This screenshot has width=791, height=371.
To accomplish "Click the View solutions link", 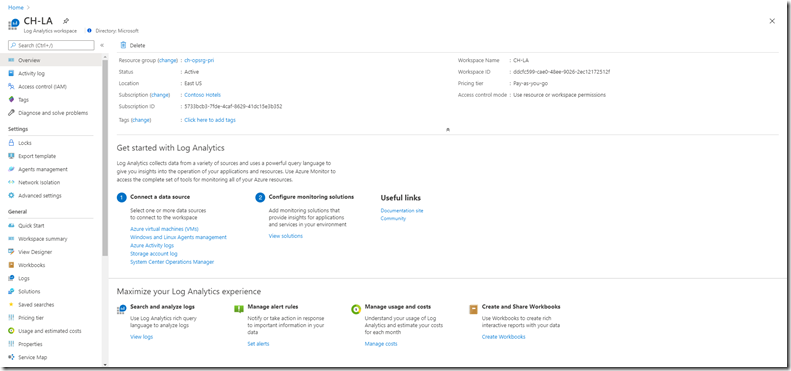I will (x=286, y=236).
